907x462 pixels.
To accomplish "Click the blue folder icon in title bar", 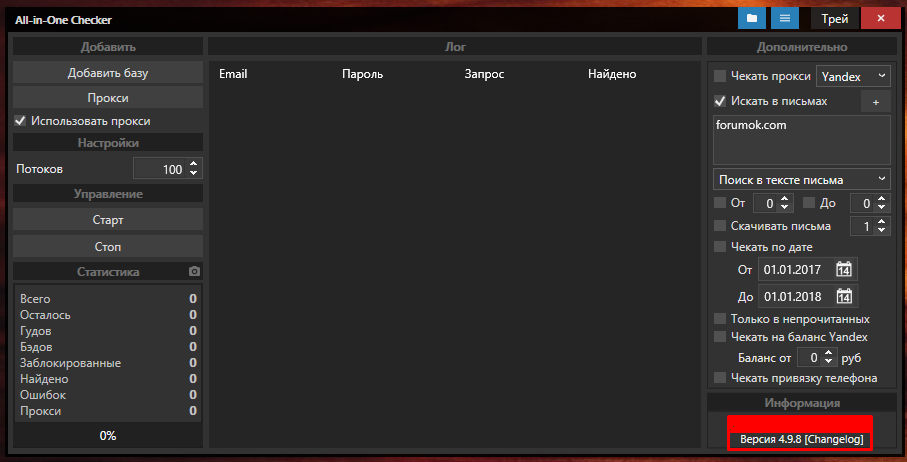I will (x=751, y=18).
